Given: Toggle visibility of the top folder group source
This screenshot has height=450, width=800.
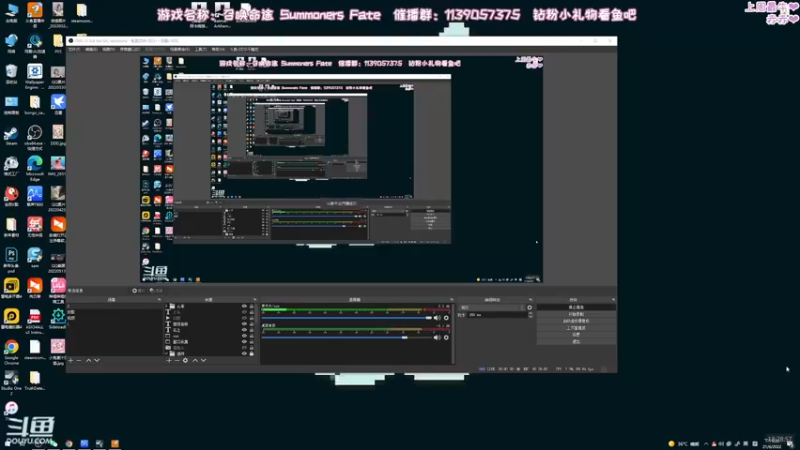Looking at the screenshot, I should 244,306.
